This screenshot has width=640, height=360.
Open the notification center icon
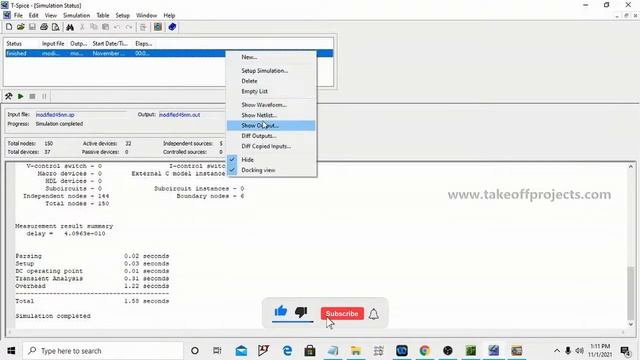[625, 351]
